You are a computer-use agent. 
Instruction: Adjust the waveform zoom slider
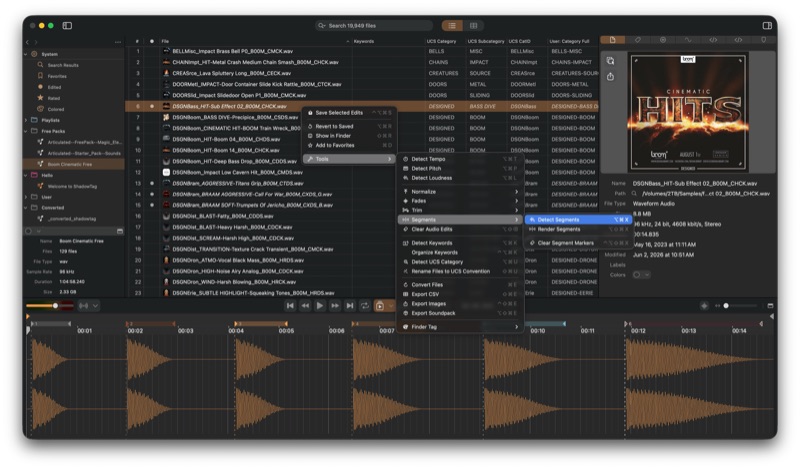pos(726,306)
